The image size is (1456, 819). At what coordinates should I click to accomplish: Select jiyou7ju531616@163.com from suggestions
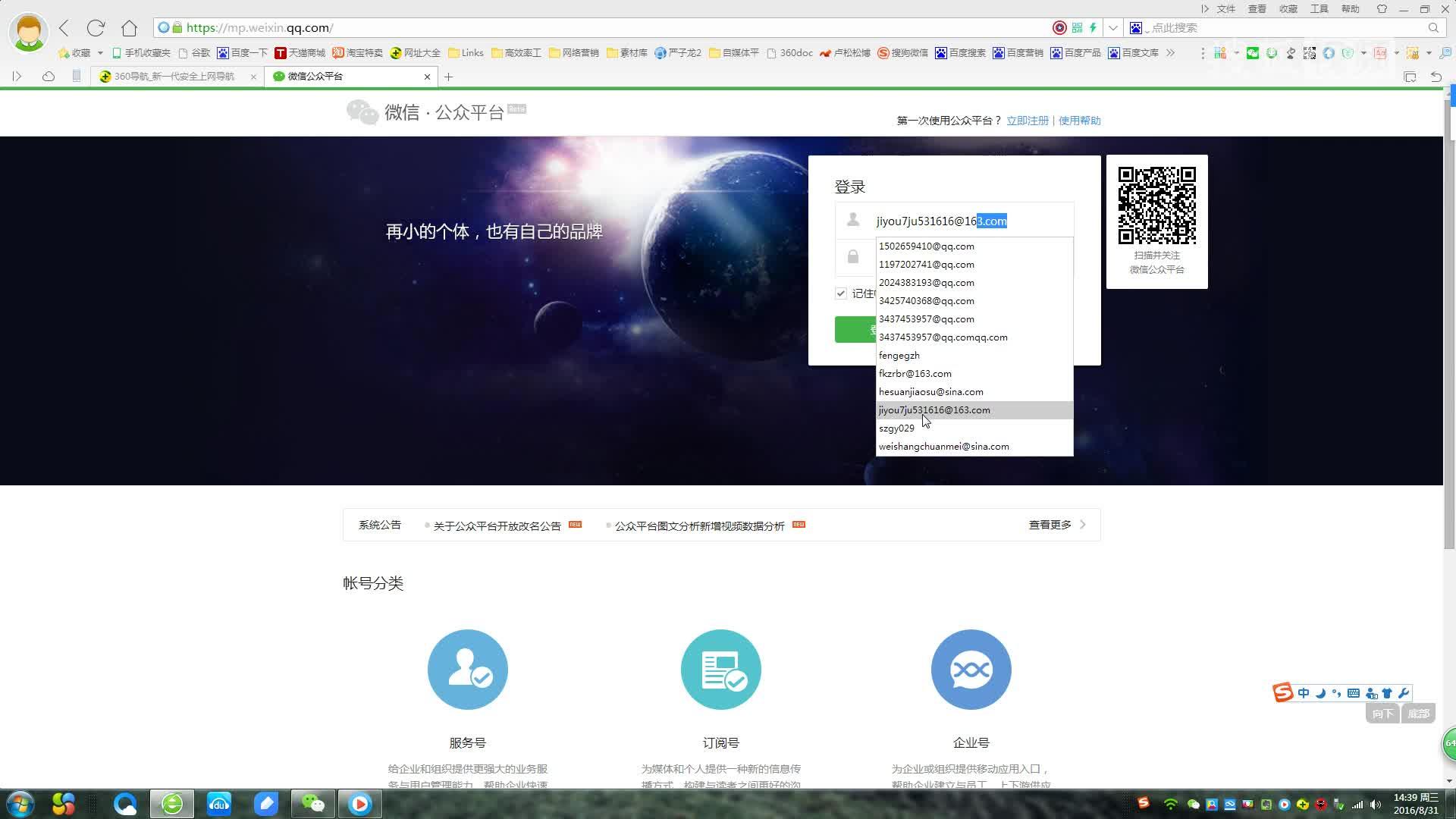pyautogui.click(x=934, y=410)
